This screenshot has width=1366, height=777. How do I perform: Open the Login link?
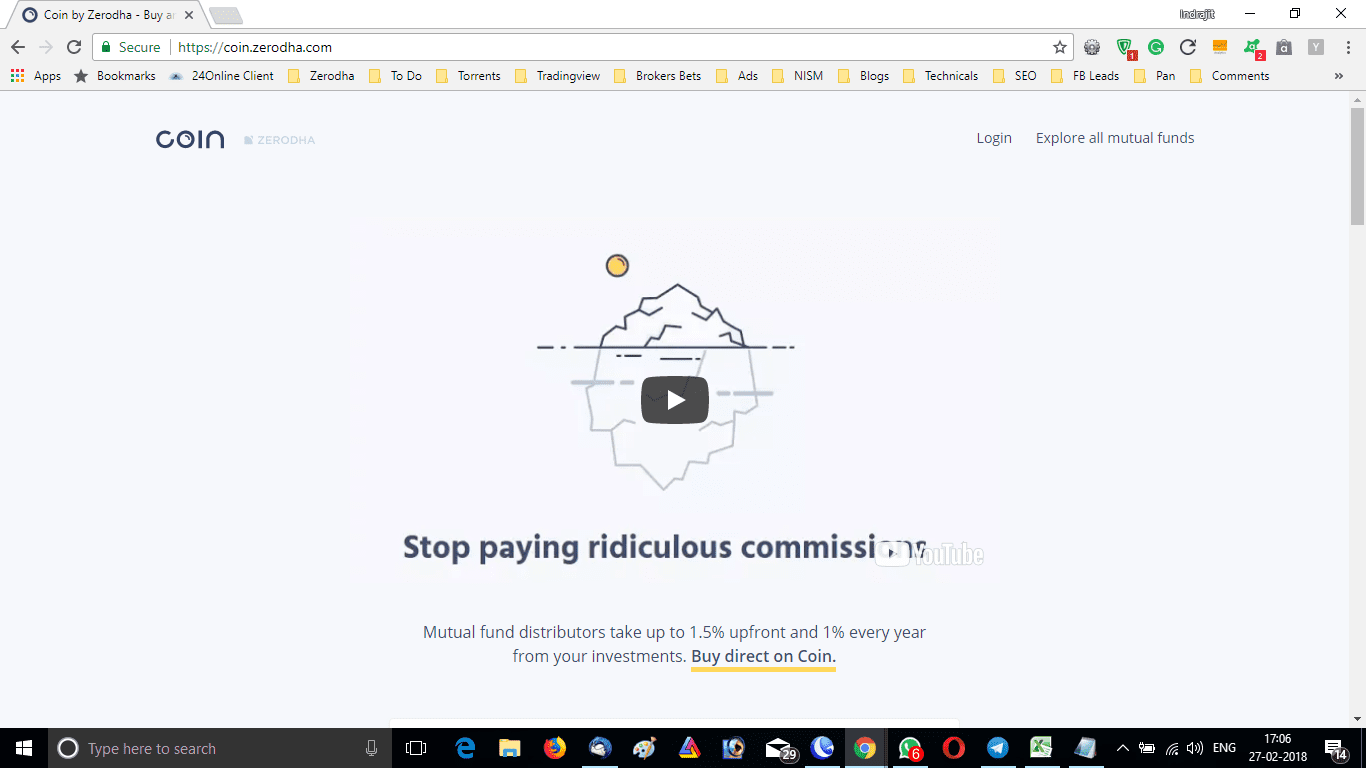tap(994, 138)
